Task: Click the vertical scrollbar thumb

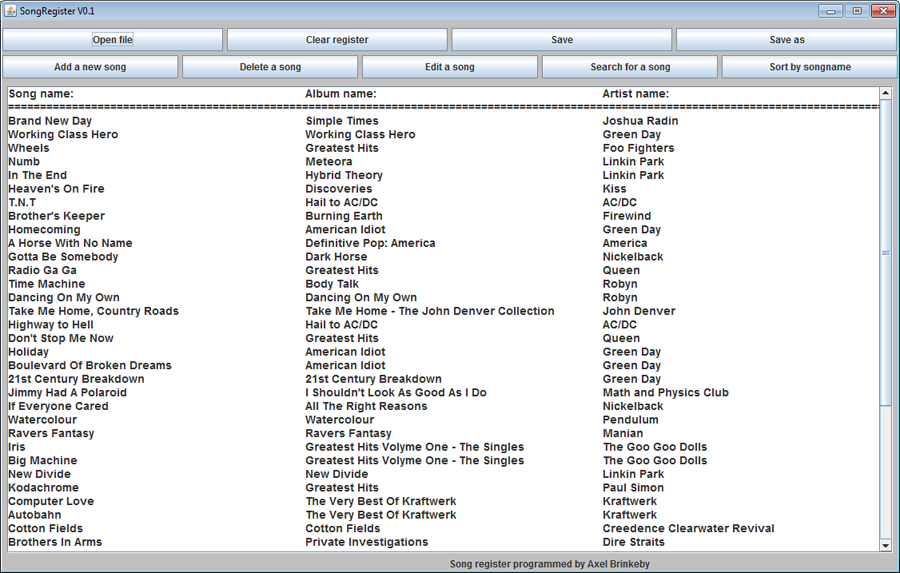Action: (885, 253)
